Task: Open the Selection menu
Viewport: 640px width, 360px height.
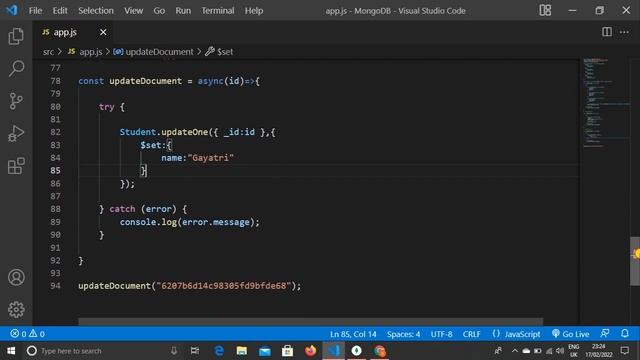Action: coord(96,11)
